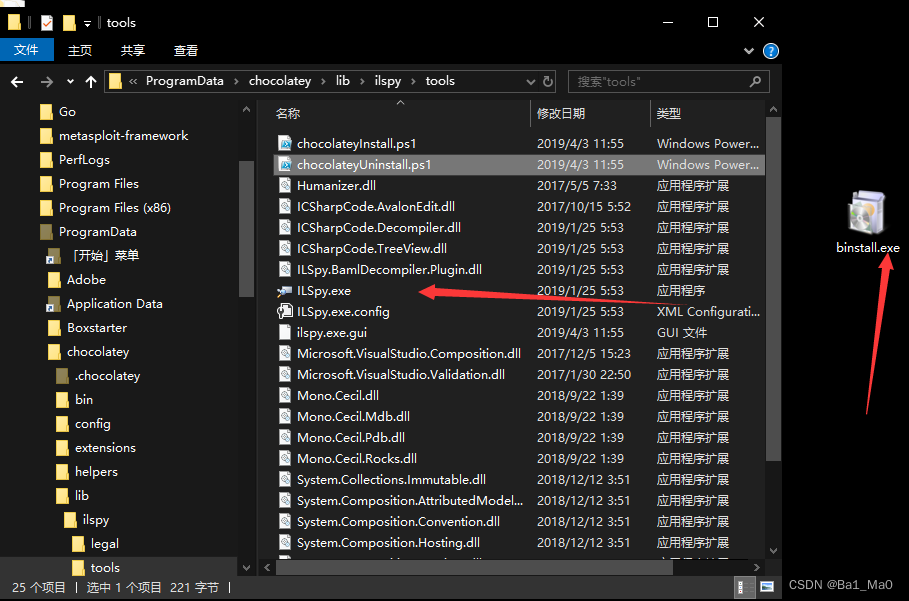Viewport: 909px width, 601px height.
Task: Open legal folder in tree
Action: point(96,544)
